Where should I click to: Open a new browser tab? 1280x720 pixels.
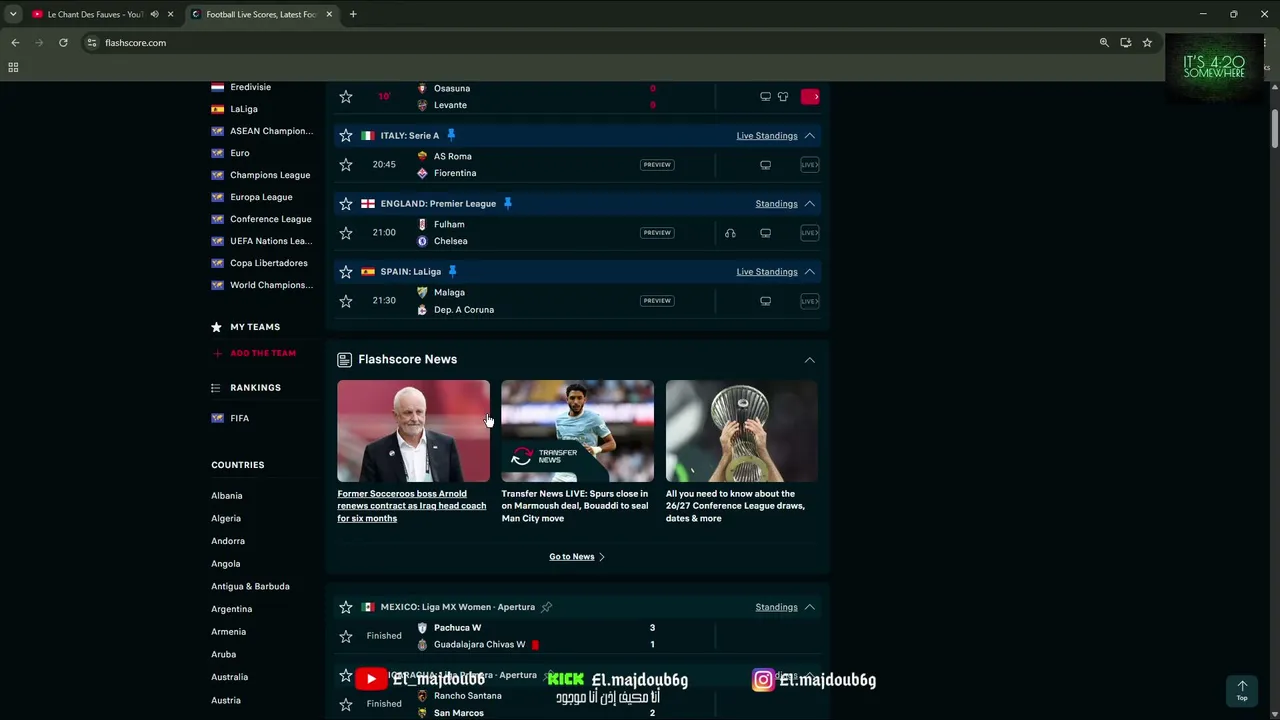[x=353, y=14]
